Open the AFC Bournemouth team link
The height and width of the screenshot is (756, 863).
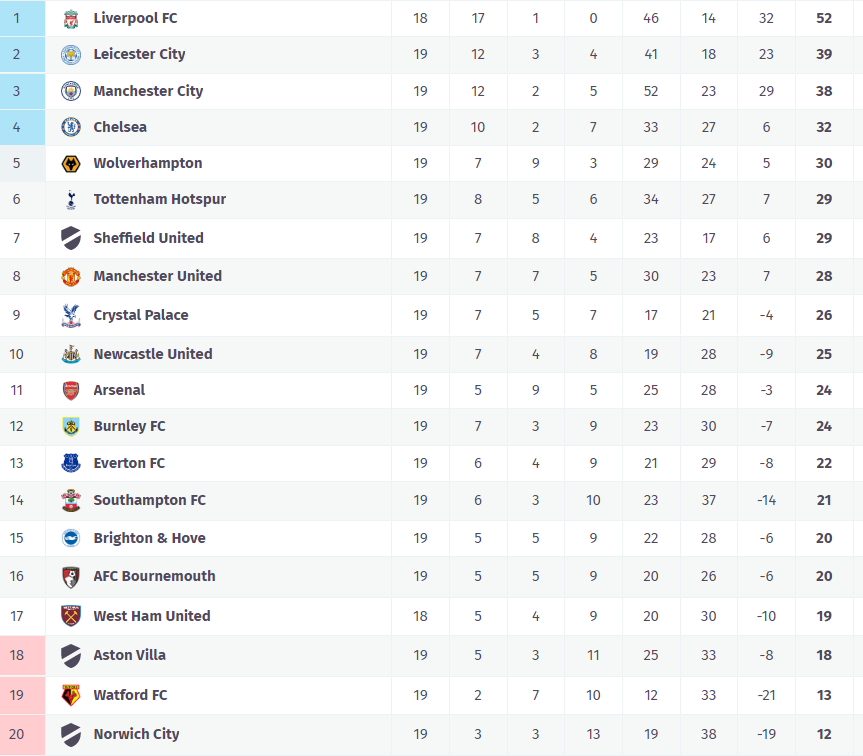coord(154,576)
